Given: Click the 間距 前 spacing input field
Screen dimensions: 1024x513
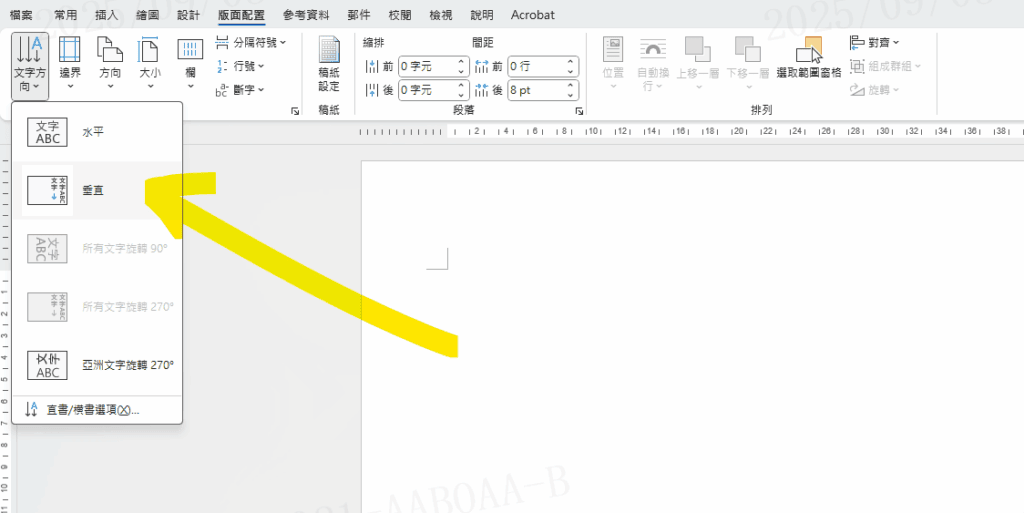Looking at the screenshot, I should pyautogui.click(x=535, y=66).
